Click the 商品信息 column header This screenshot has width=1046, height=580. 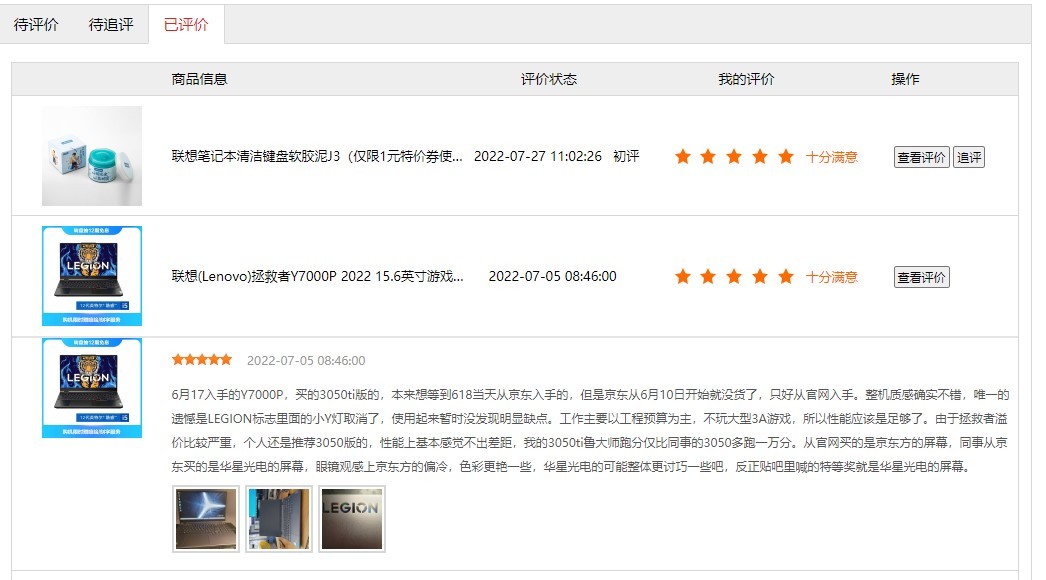coord(199,79)
